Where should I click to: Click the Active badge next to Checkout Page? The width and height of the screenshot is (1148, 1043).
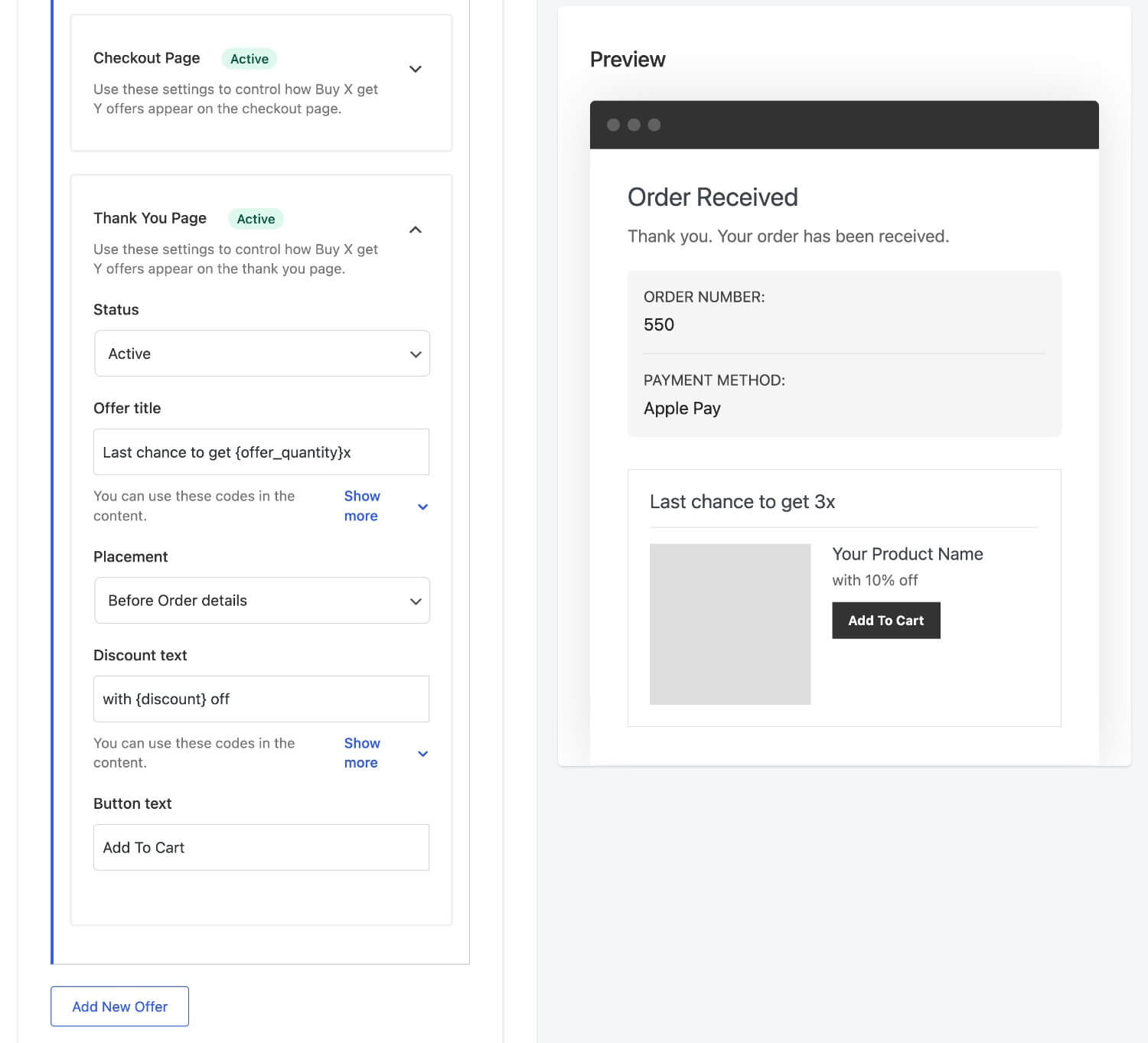point(249,59)
